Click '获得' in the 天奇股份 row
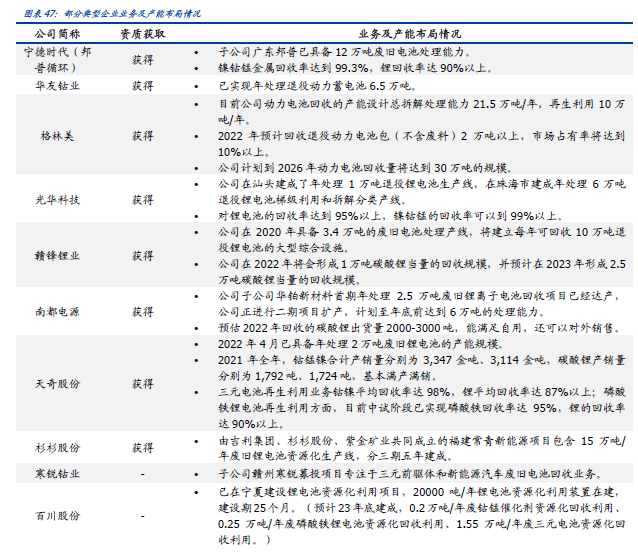 [143, 383]
